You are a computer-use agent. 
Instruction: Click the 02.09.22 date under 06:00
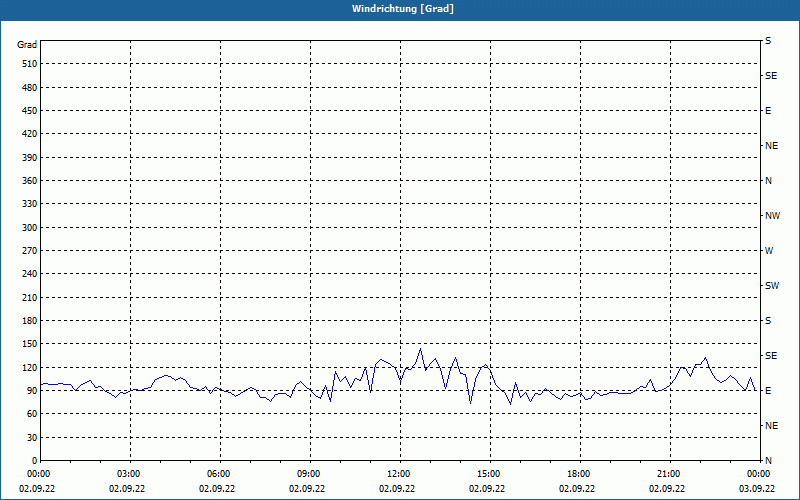tap(217, 489)
